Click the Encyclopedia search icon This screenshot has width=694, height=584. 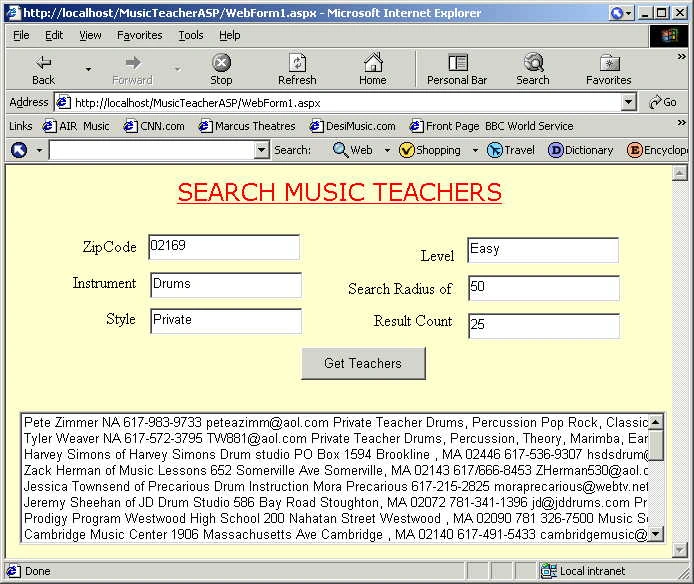click(x=634, y=150)
